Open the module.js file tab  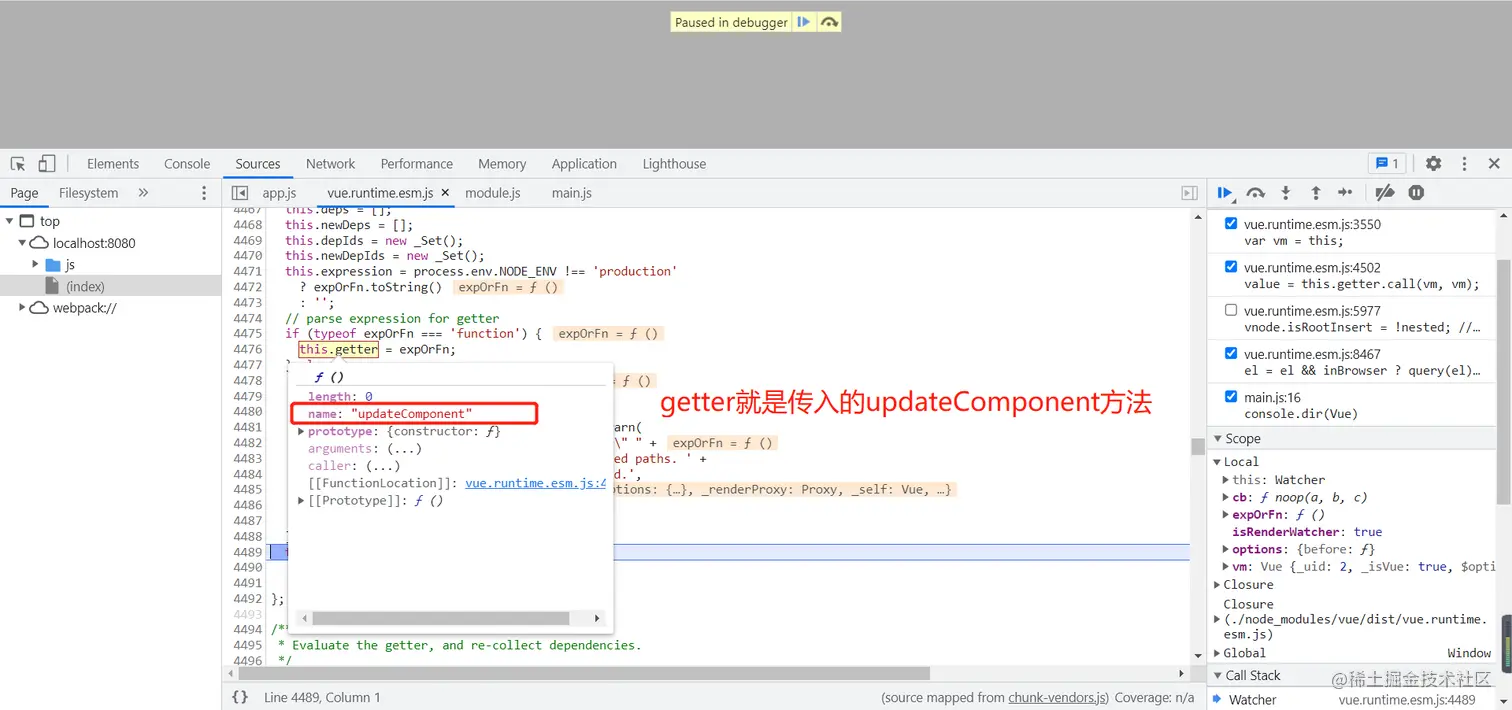tap(493, 193)
